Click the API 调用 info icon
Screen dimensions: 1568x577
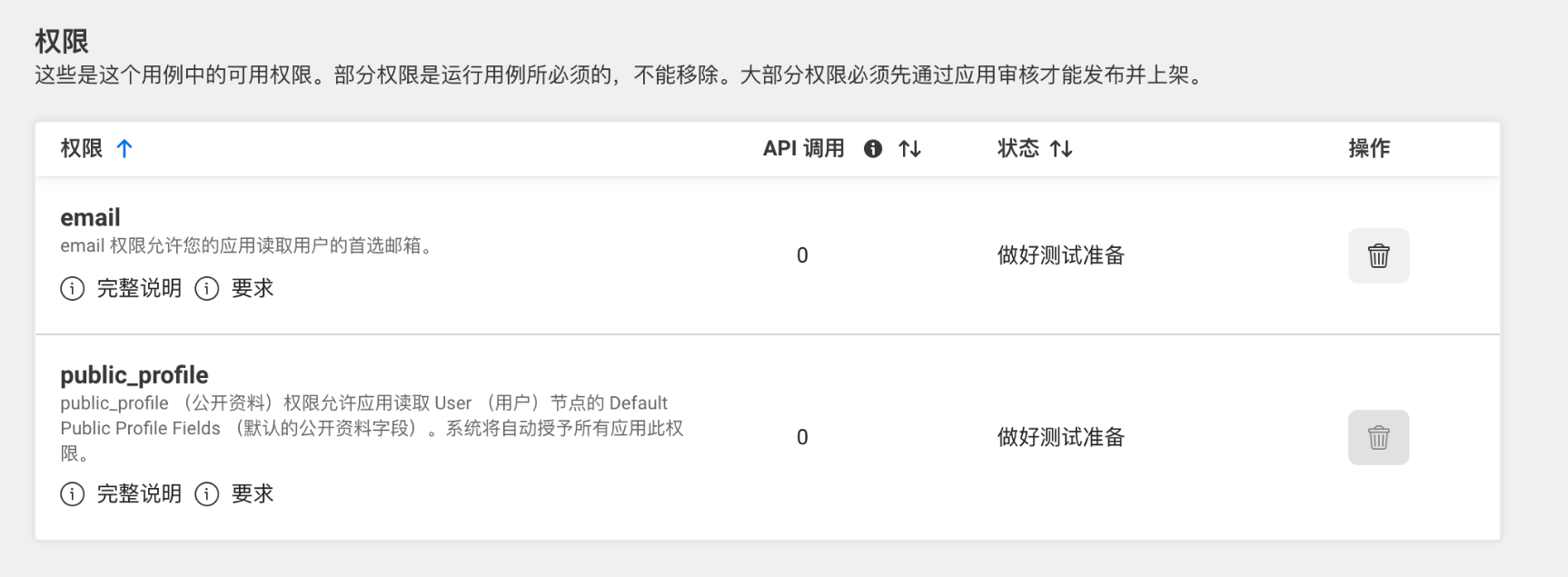click(873, 148)
